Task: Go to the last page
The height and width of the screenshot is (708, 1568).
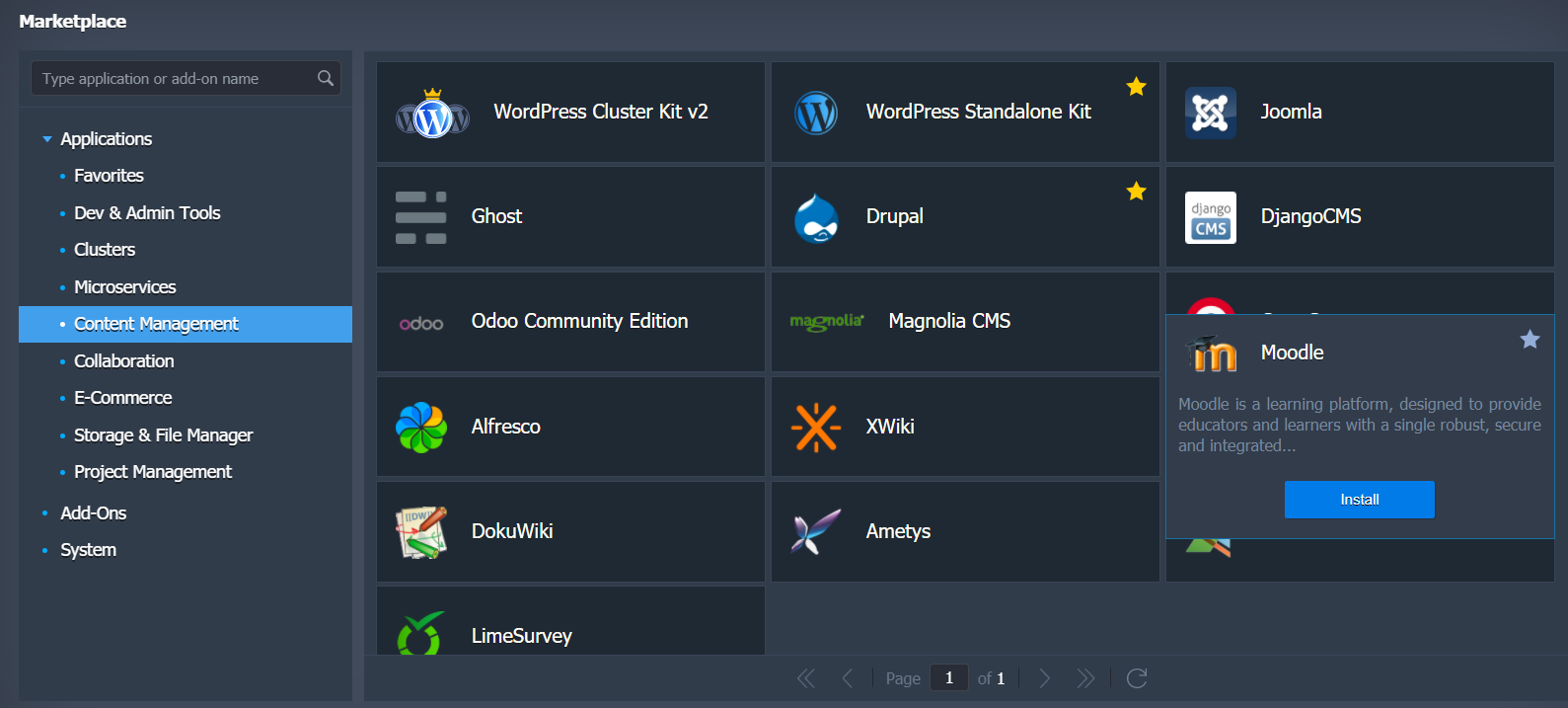Action: pos(1085,678)
